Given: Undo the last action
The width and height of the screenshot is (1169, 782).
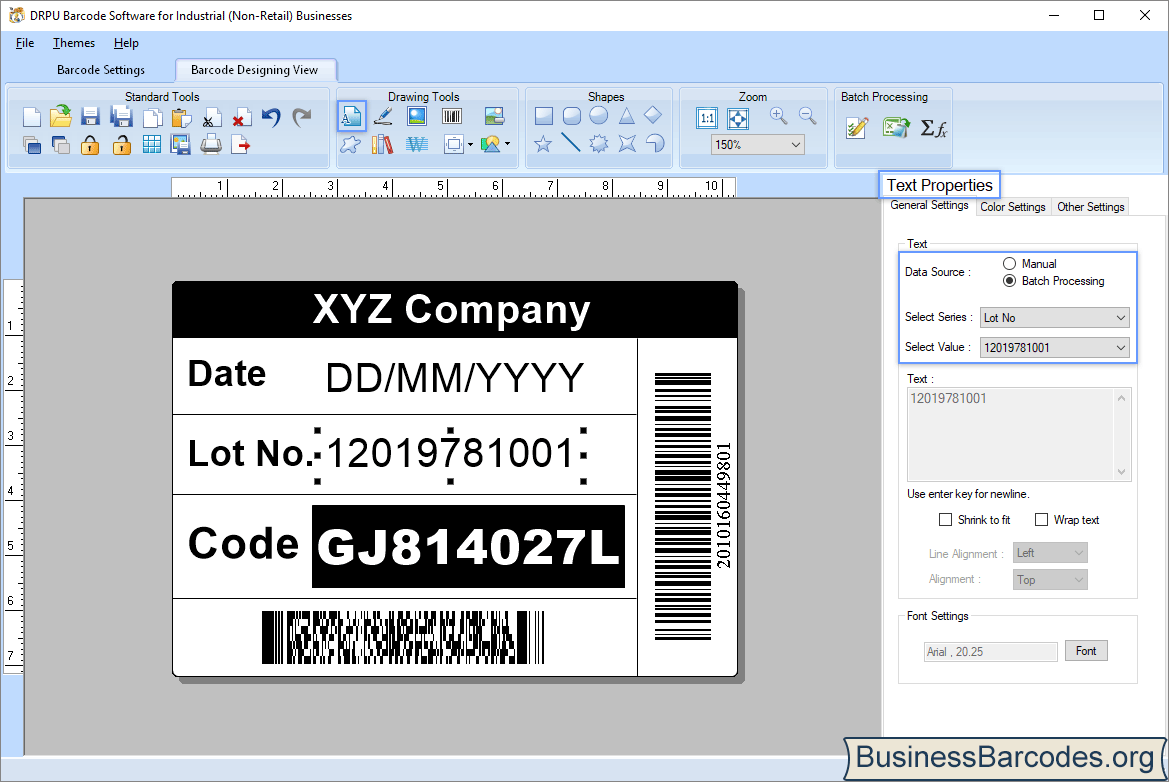Looking at the screenshot, I should point(271,117).
